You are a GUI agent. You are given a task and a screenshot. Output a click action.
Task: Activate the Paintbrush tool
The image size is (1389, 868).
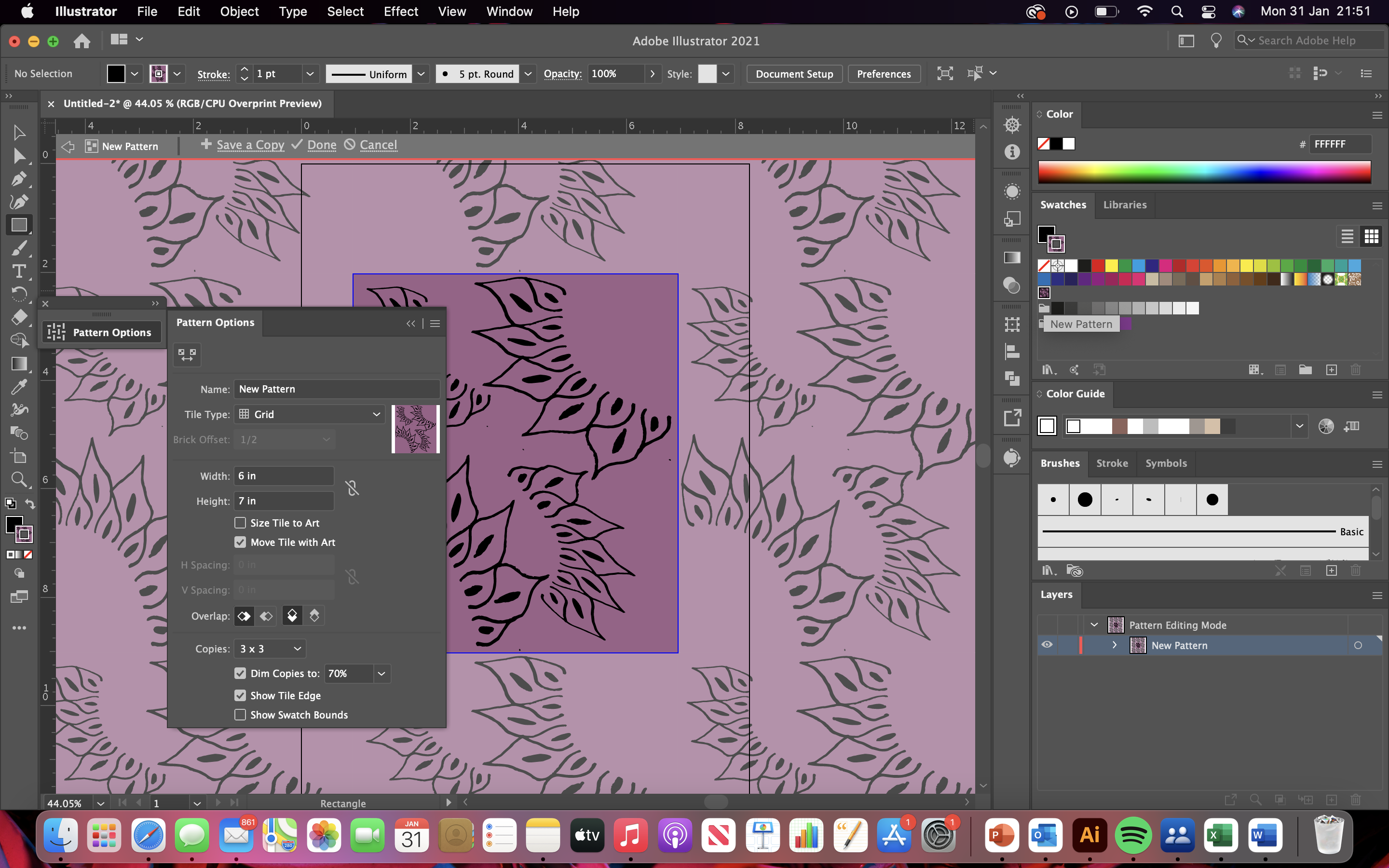(x=19, y=248)
